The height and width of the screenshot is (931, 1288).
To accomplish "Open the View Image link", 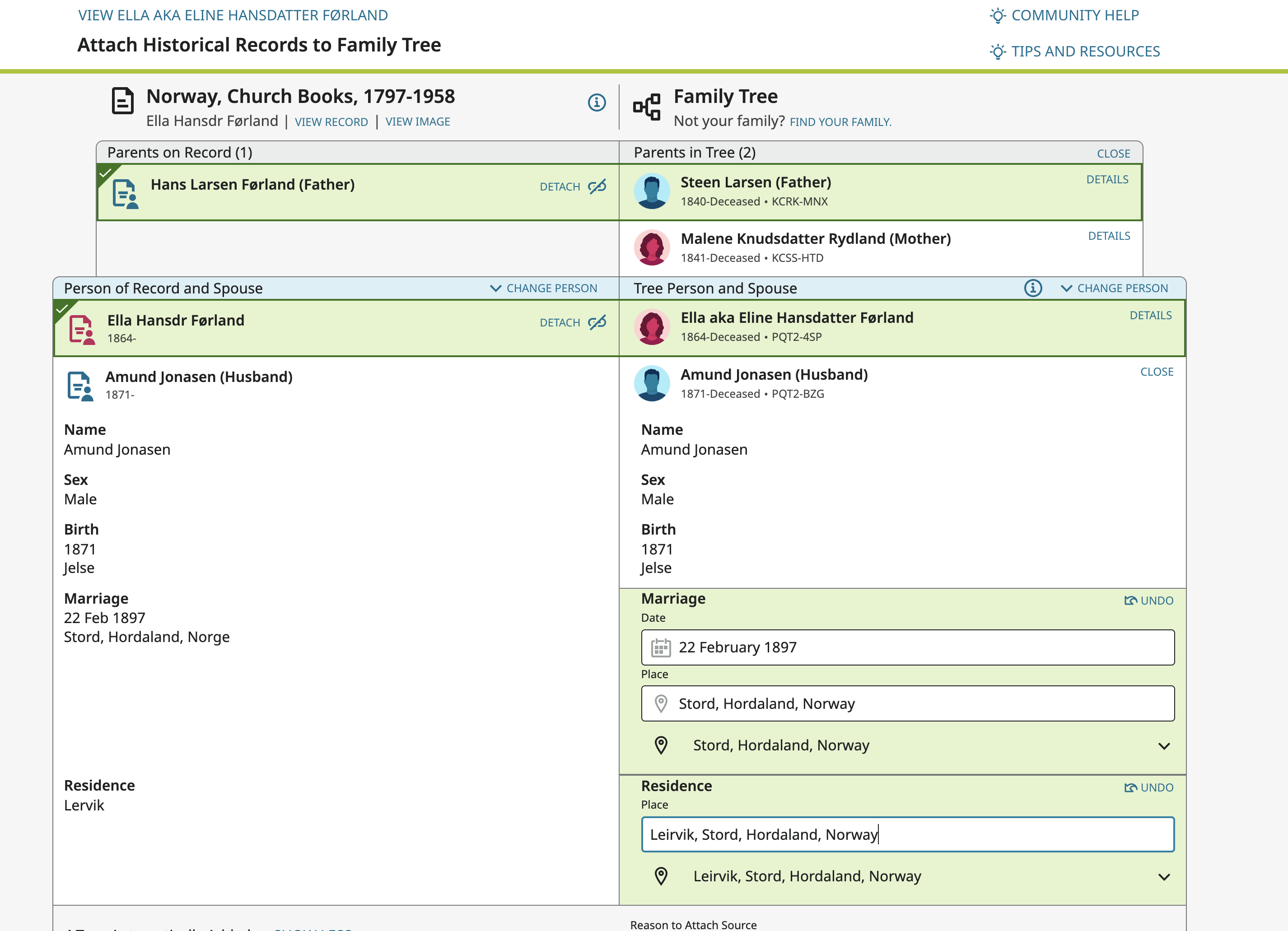I will point(417,122).
